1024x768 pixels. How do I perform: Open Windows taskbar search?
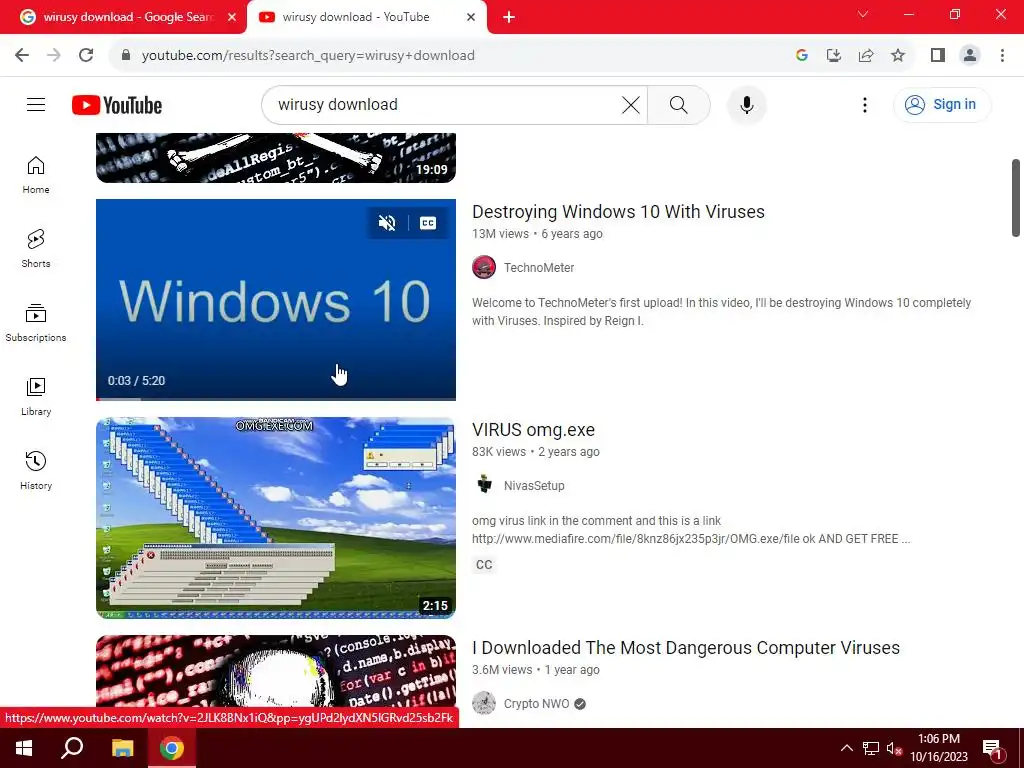72,748
